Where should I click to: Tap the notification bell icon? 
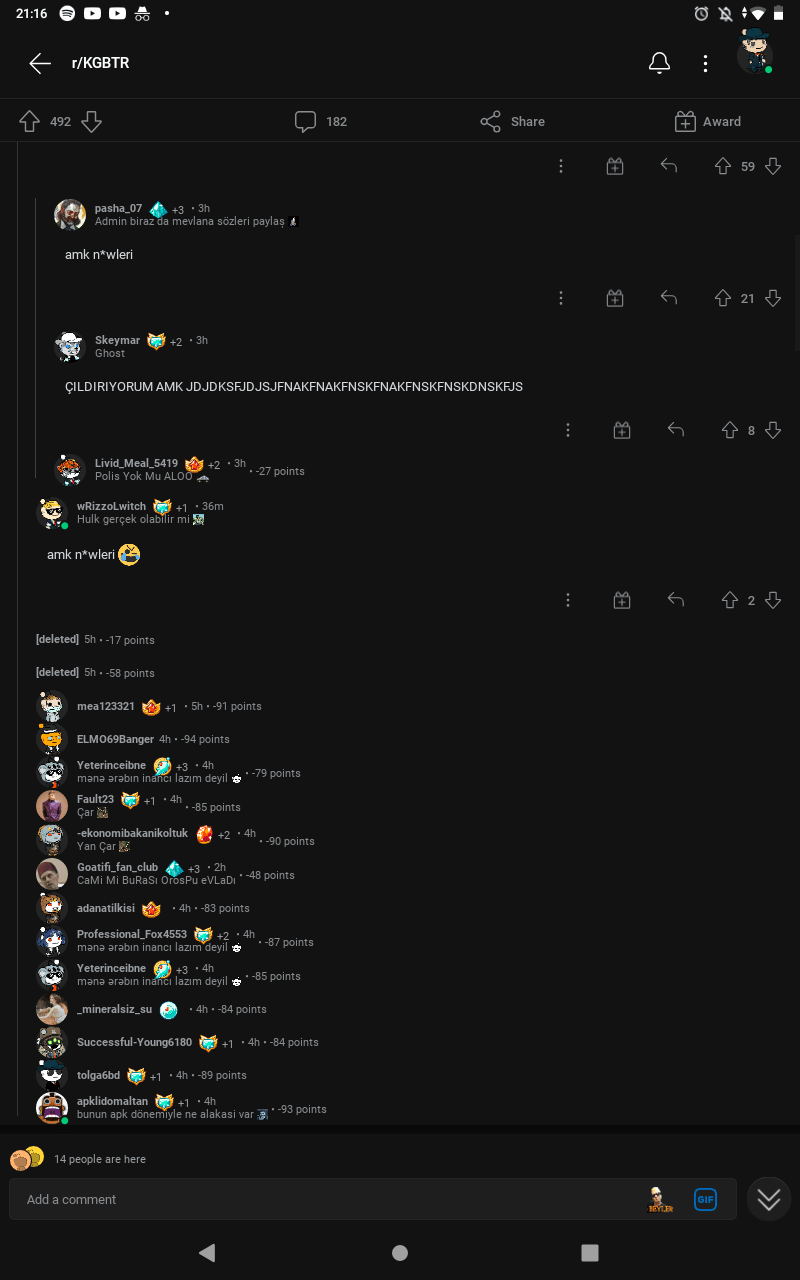(x=659, y=64)
